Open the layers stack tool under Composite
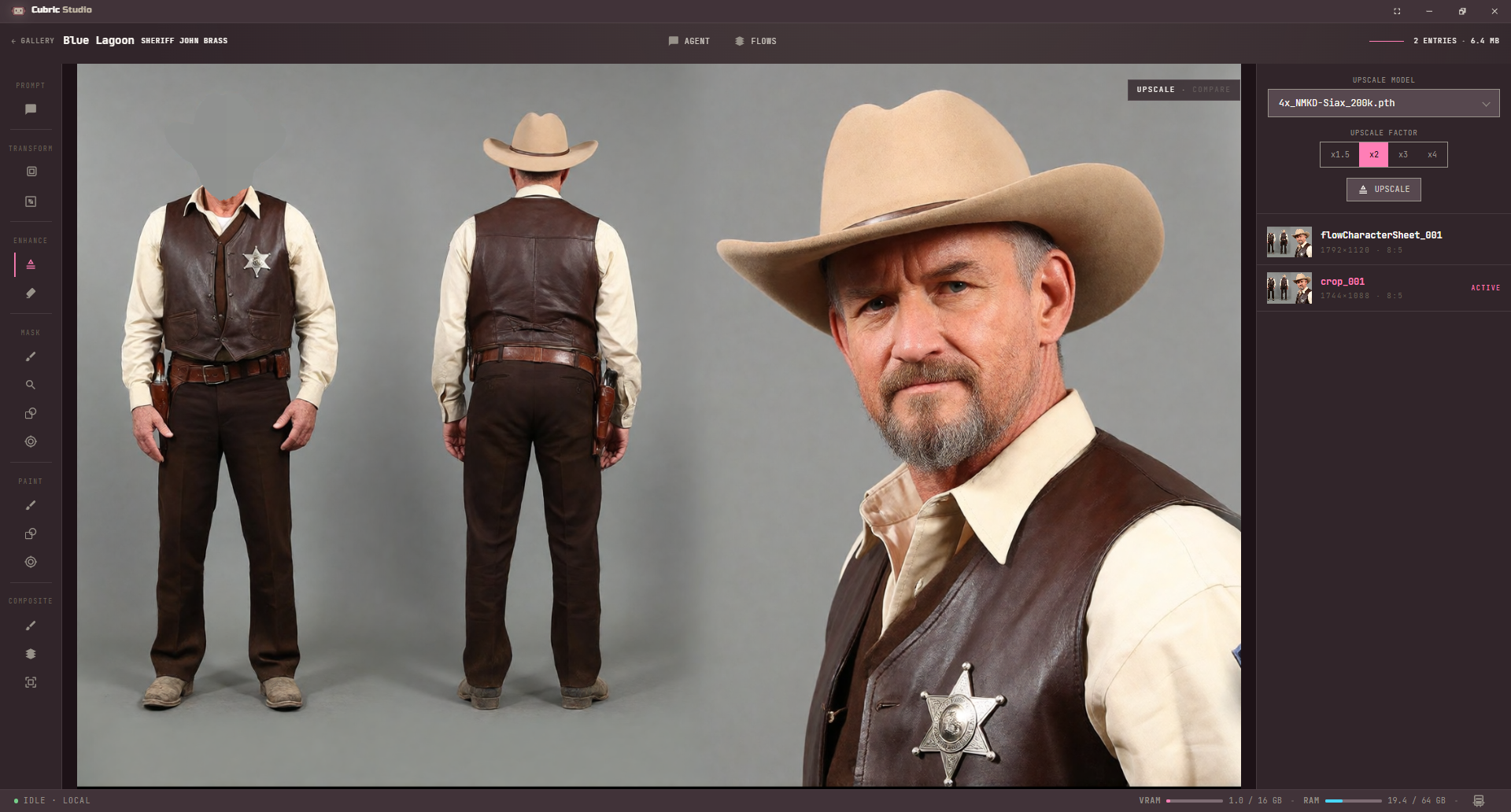This screenshot has width=1511, height=812. (31, 654)
